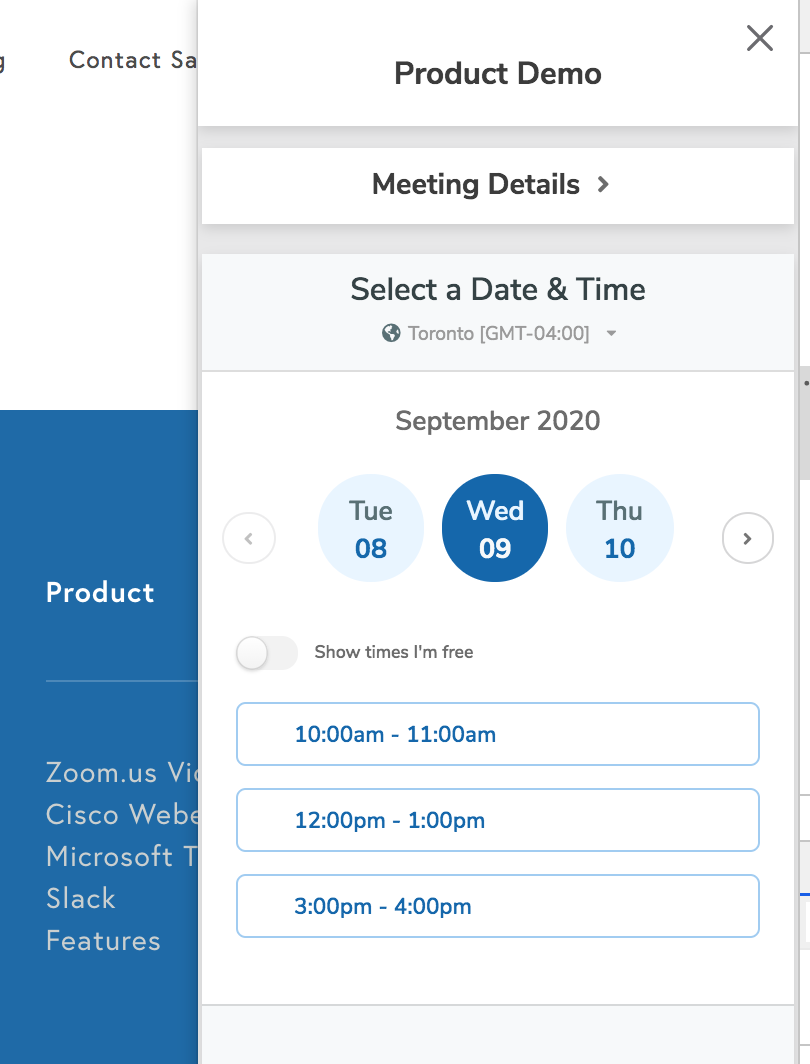Open Features footer link
The image size is (810, 1064).
[x=103, y=940]
